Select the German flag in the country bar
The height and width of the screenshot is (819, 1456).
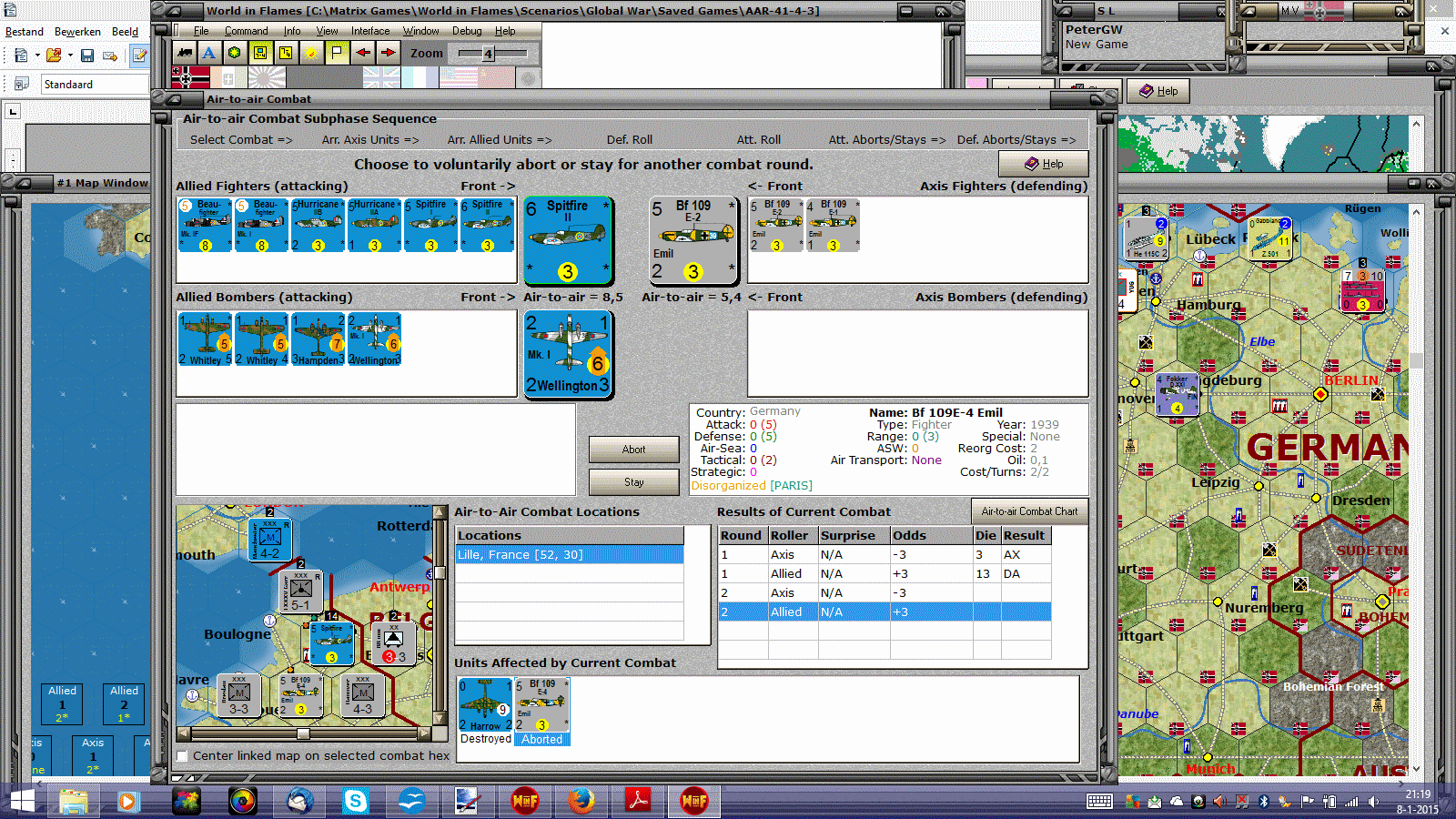point(190,77)
